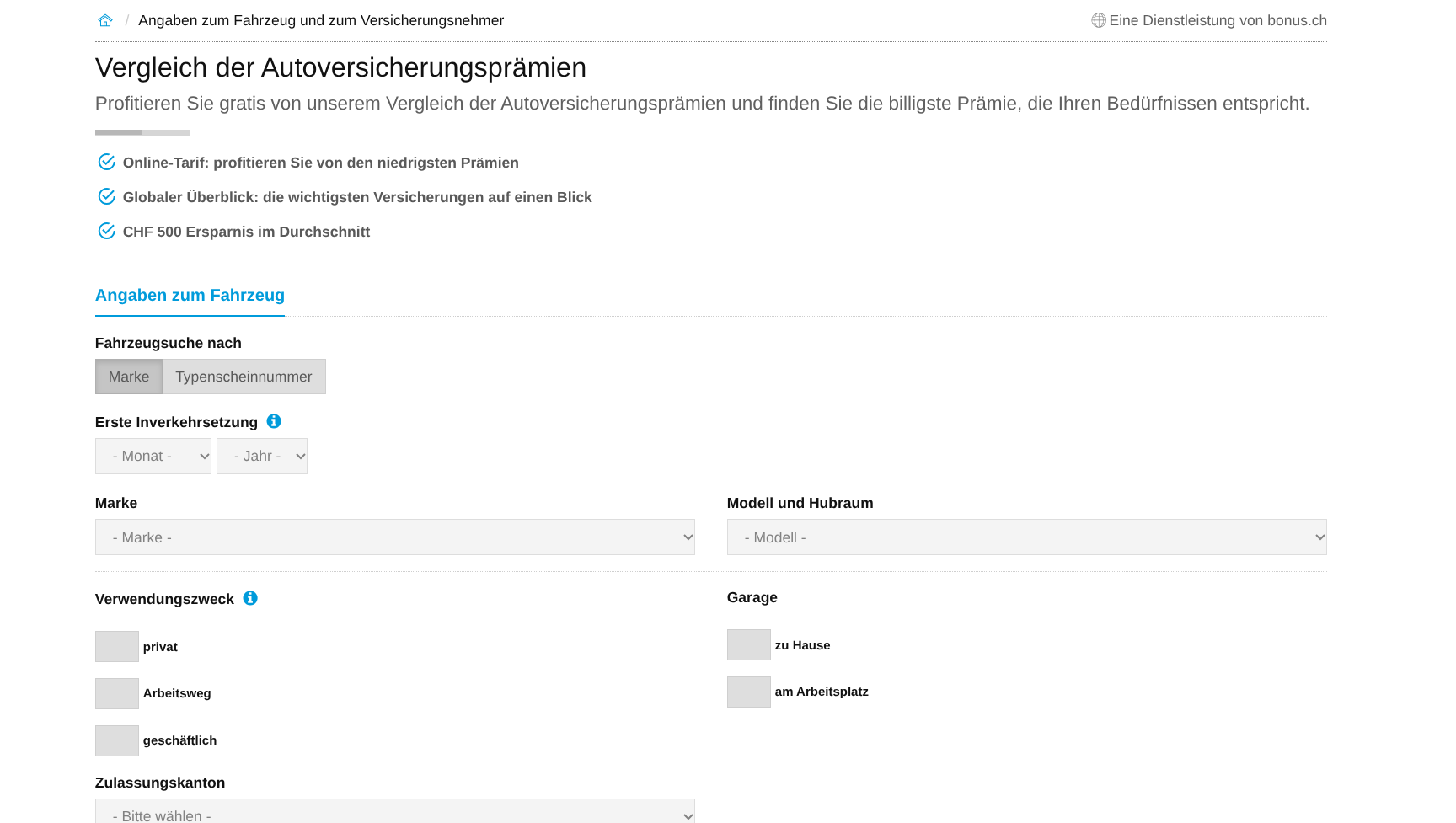
Task: Open the Angaben zum Fahrzeug tab
Action: point(190,296)
